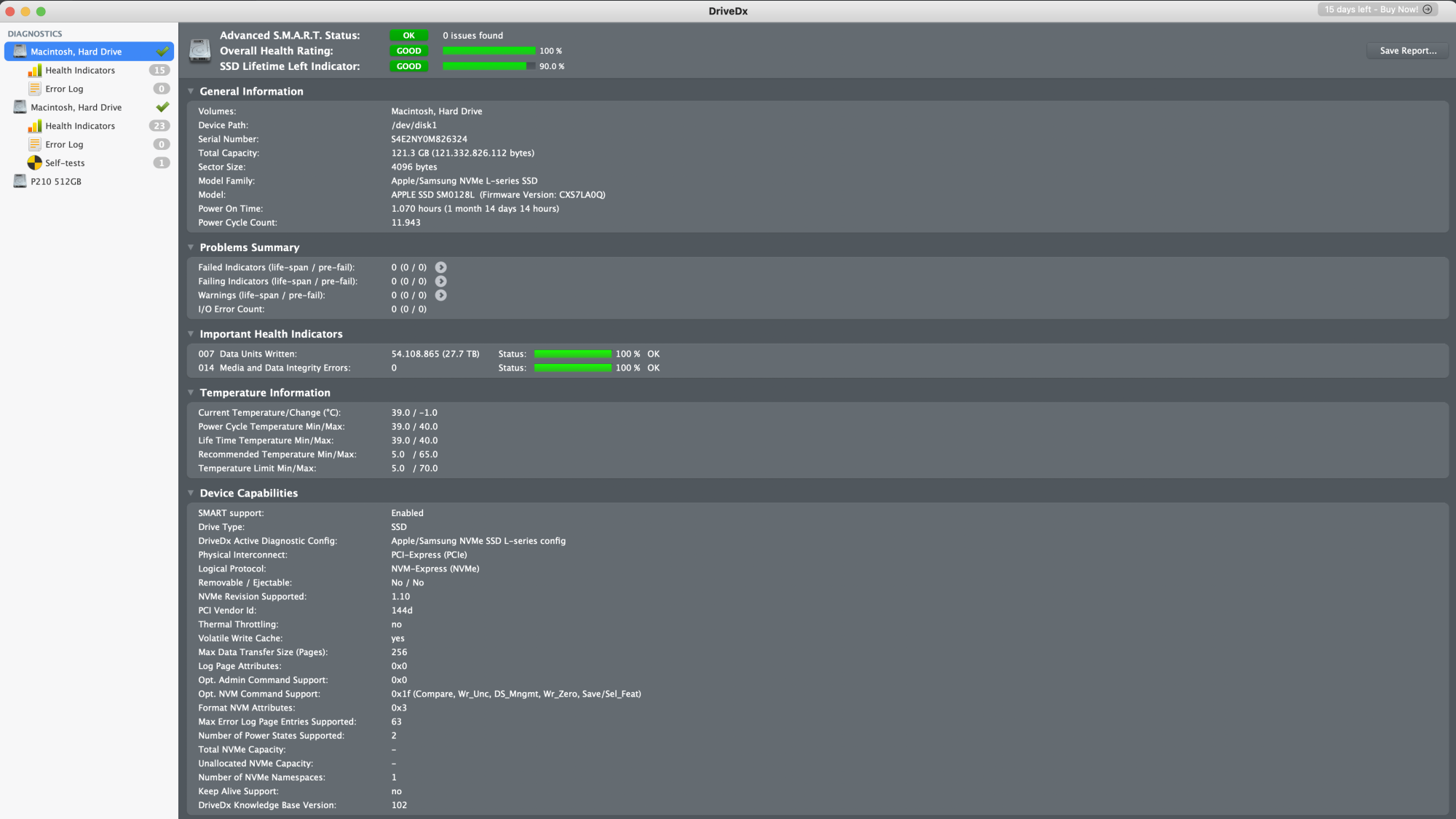The image size is (1456, 819).
Task: Click the SSD Lifetime Left progress bar
Action: point(488,66)
